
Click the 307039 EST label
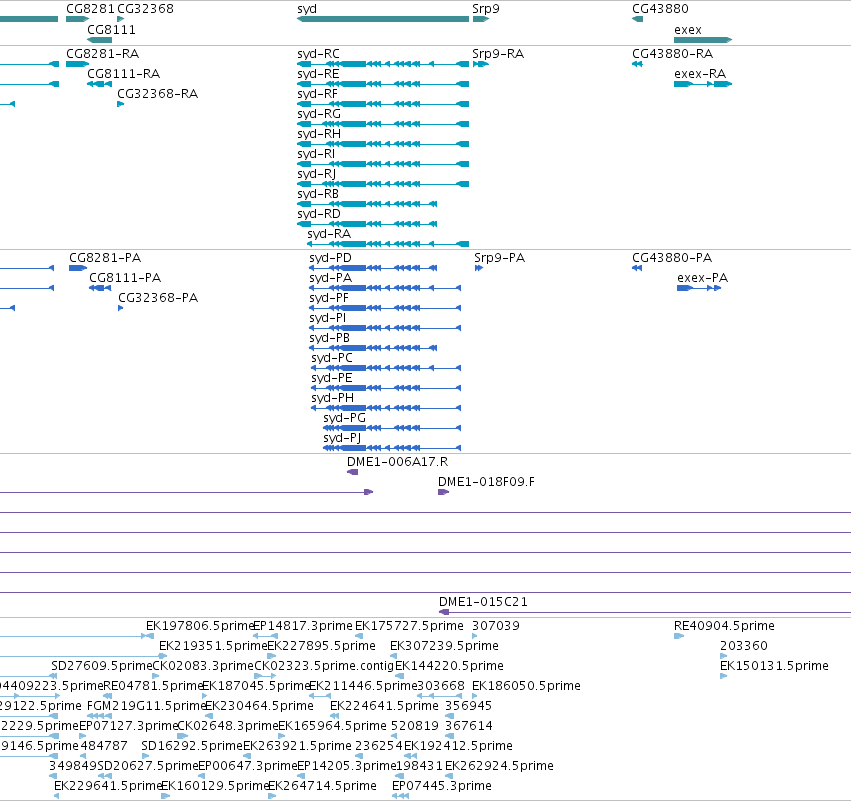click(x=496, y=626)
